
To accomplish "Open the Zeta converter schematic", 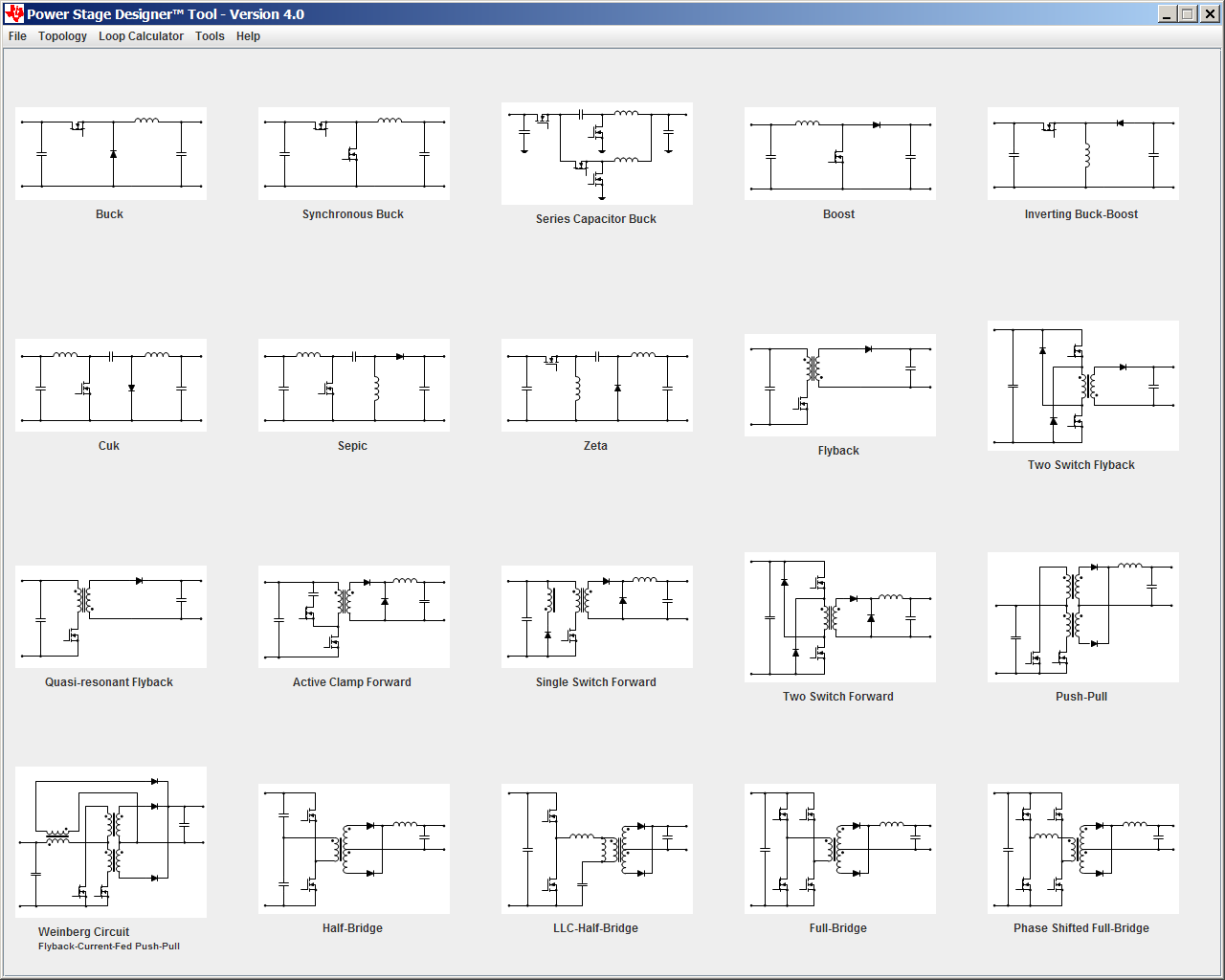I will point(597,385).
